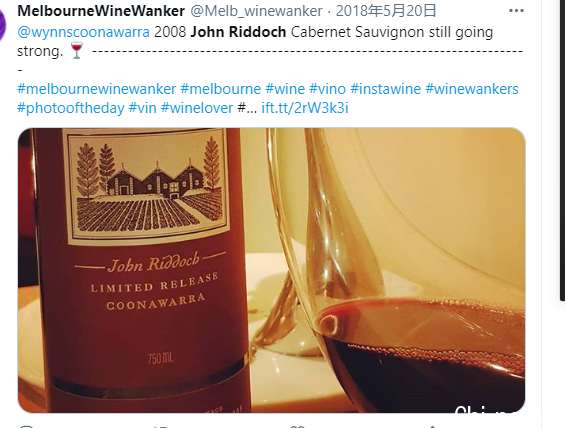Open the #winewankers hashtag
Viewport: 565px width, 428px height.
pyautogui.click(x=472, y=89)
